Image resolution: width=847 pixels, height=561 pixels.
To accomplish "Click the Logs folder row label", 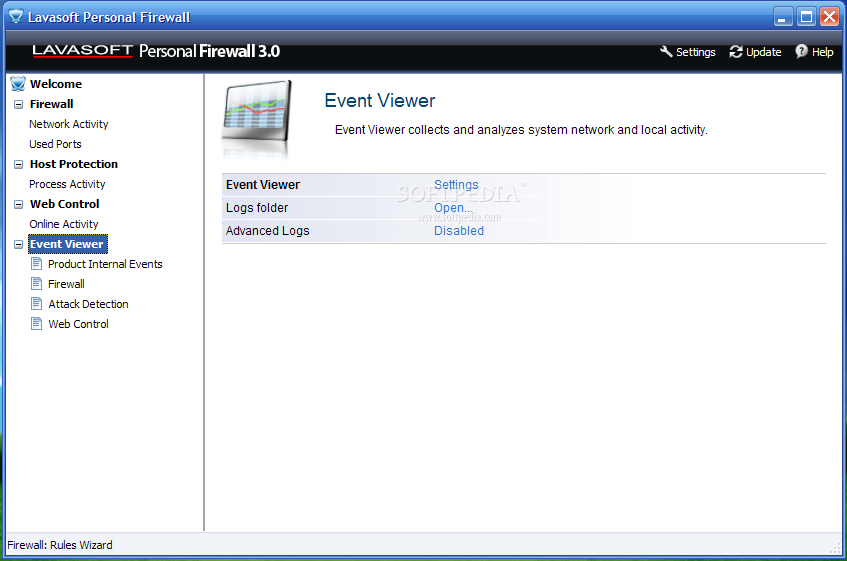I will point(257,207).
